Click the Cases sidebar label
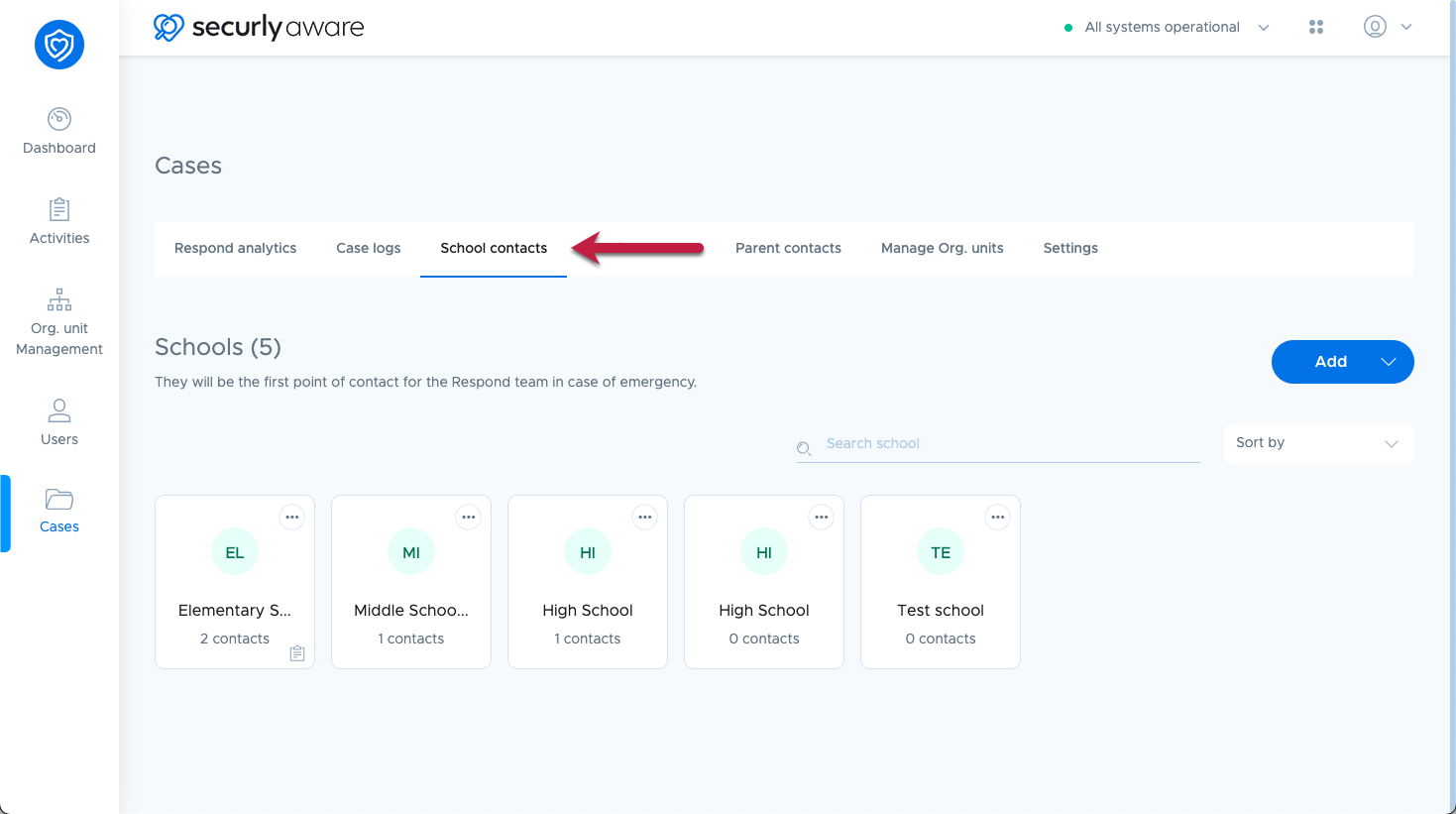This screenshot has height=814, width=1456. (x=59, y=526)
